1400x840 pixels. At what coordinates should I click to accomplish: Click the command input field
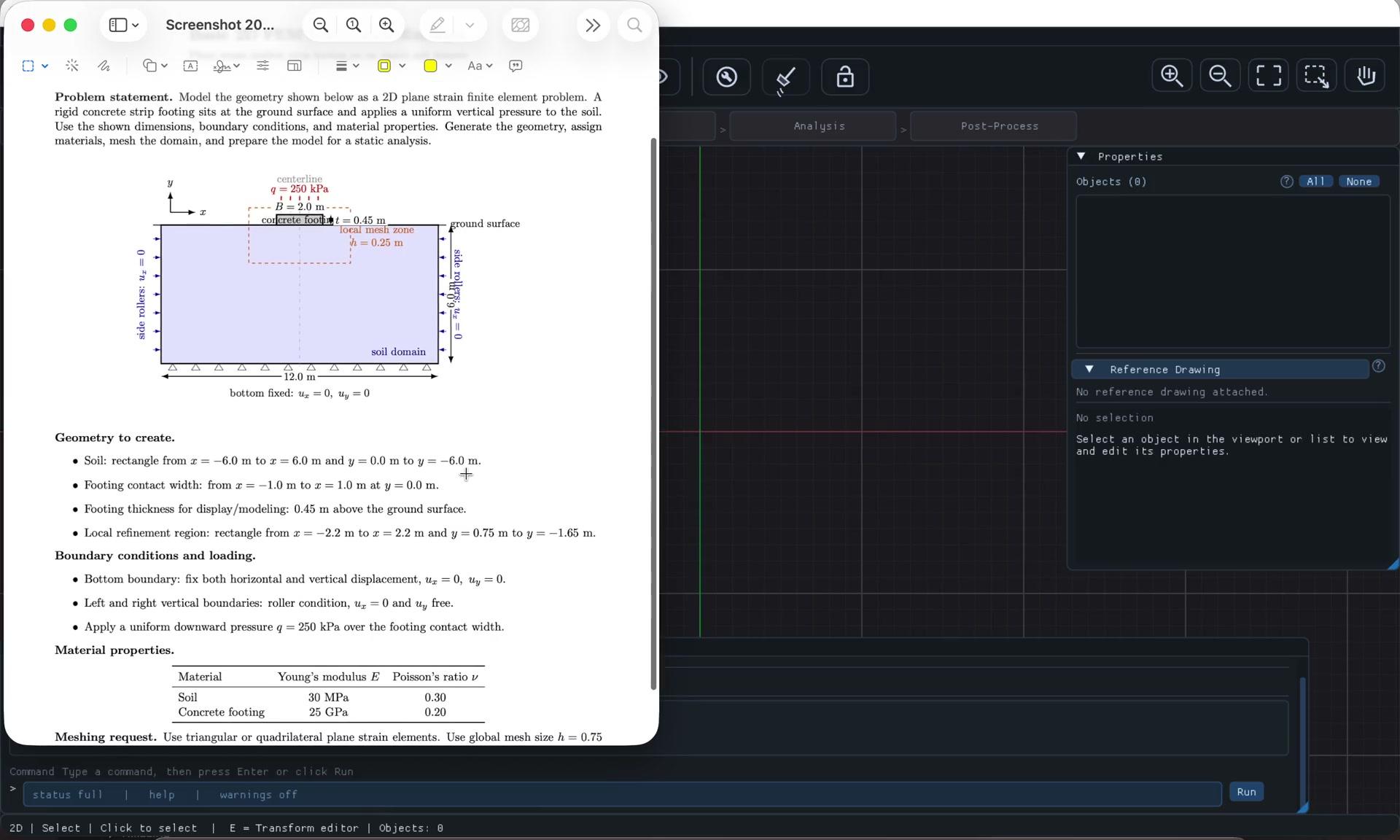(622, 794)
